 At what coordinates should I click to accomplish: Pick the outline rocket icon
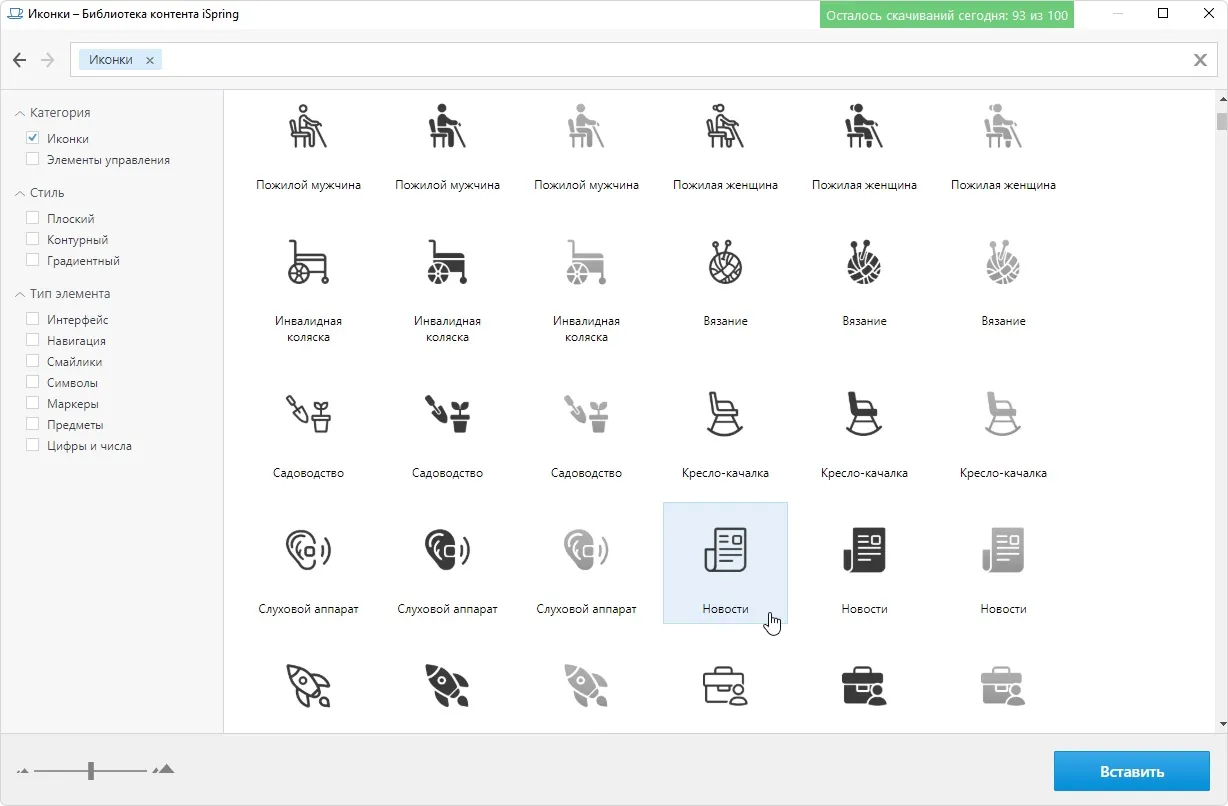click(308, 686)
